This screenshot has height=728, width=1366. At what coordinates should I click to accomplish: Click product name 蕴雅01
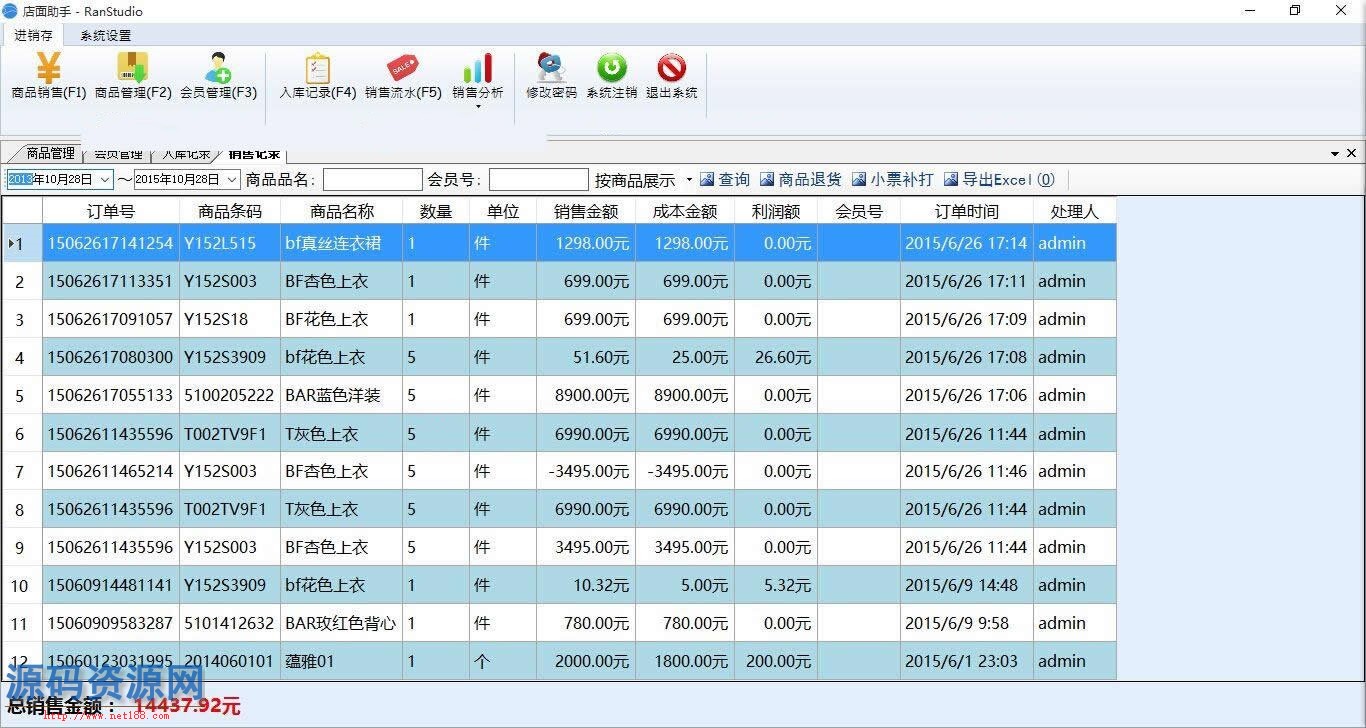(x=342, y=661)
